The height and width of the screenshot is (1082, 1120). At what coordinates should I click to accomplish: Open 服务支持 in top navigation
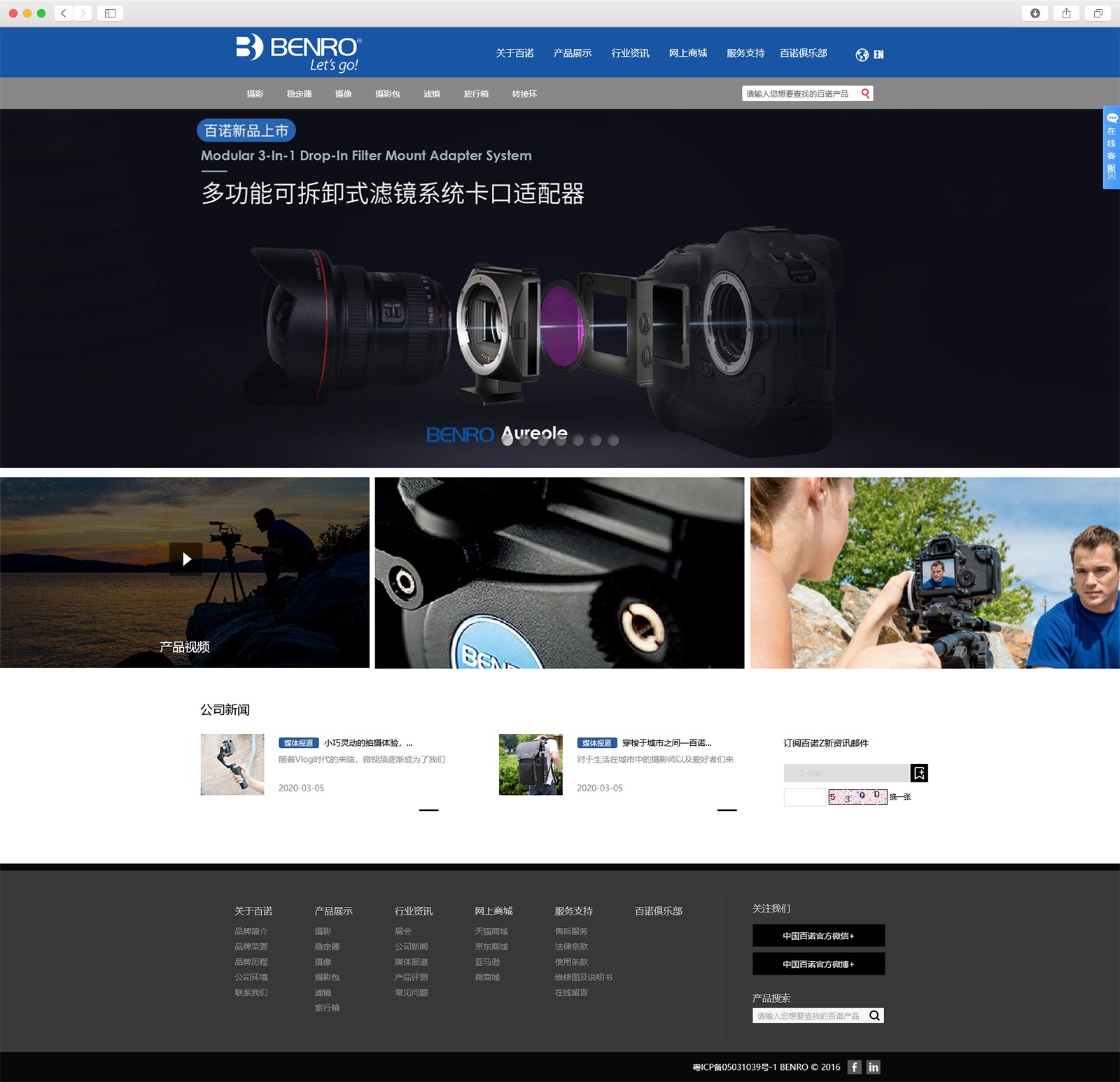pyautogui.click(x=745, y=53)
